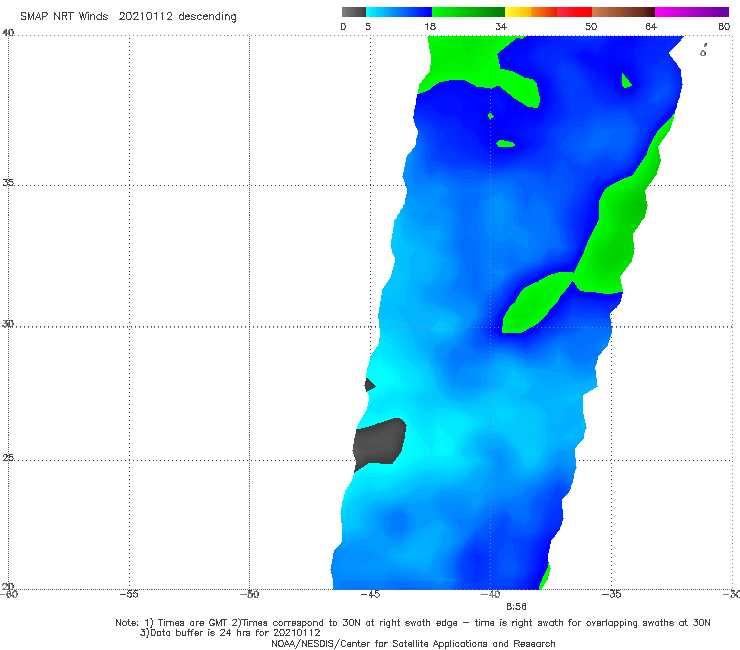This screenshot has width=740, height=650.
Task: Click the small island outline outside the swath
Action: [703, 51]
